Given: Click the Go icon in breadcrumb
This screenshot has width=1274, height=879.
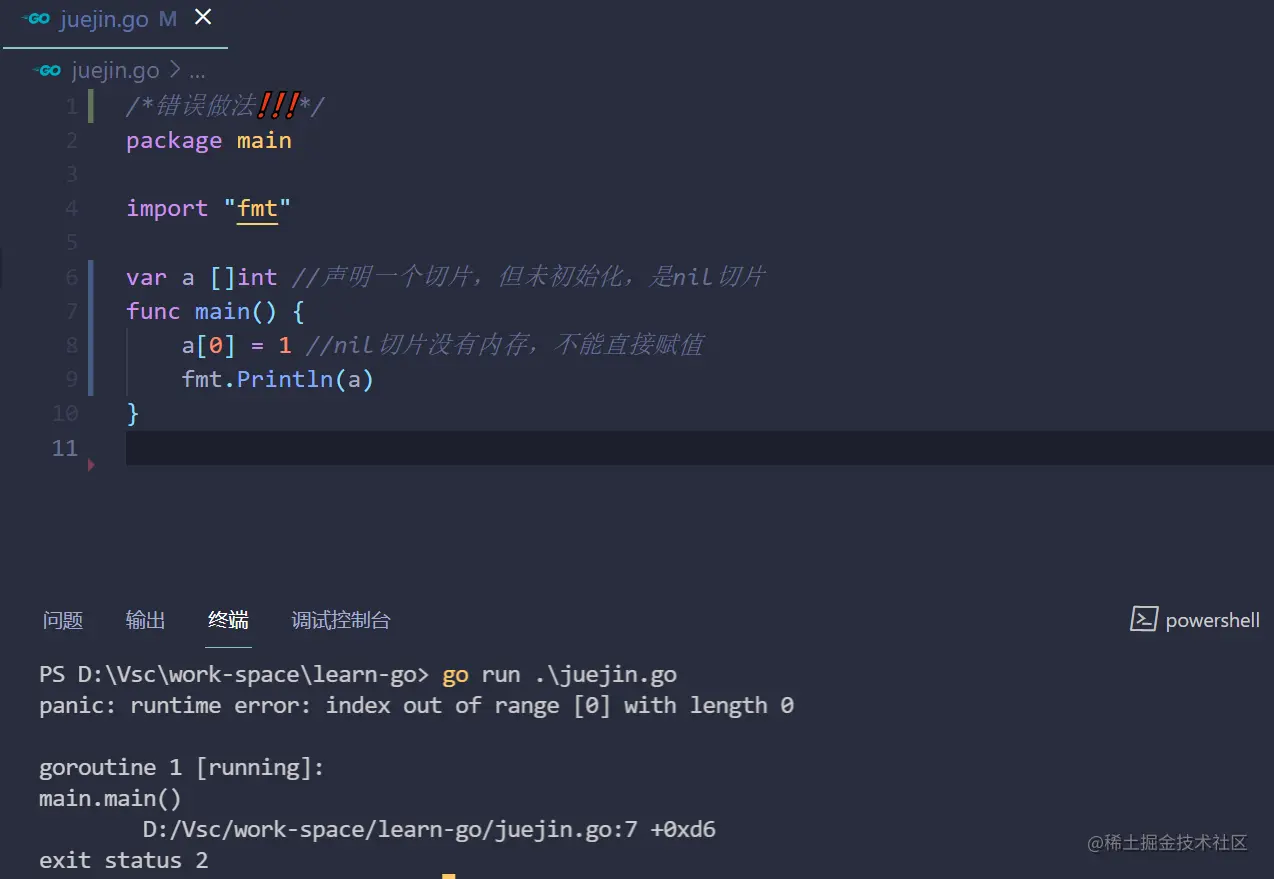Looking at the screenshot, I should [x=48, y=71].
